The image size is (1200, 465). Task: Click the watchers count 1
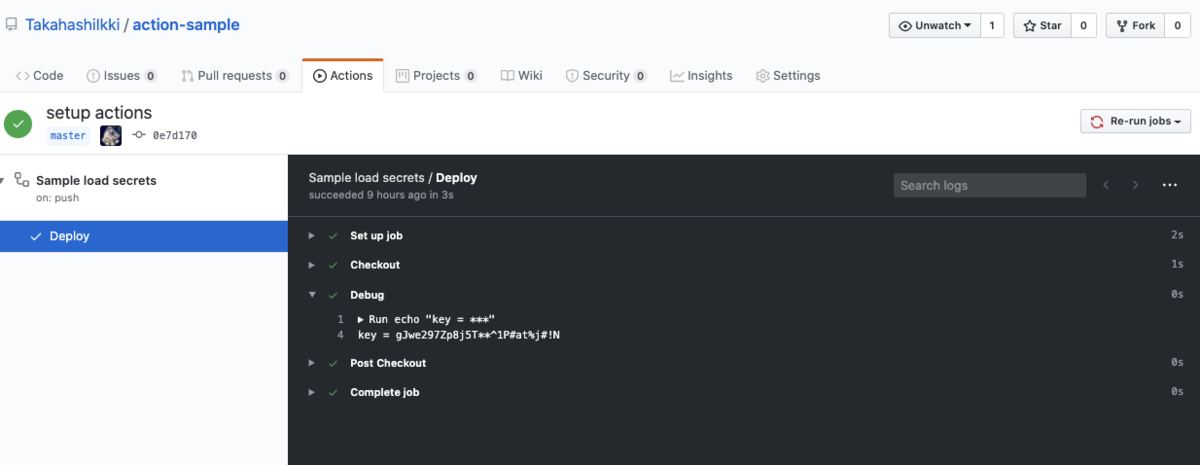pyautogui.click(x=991, y=25)
